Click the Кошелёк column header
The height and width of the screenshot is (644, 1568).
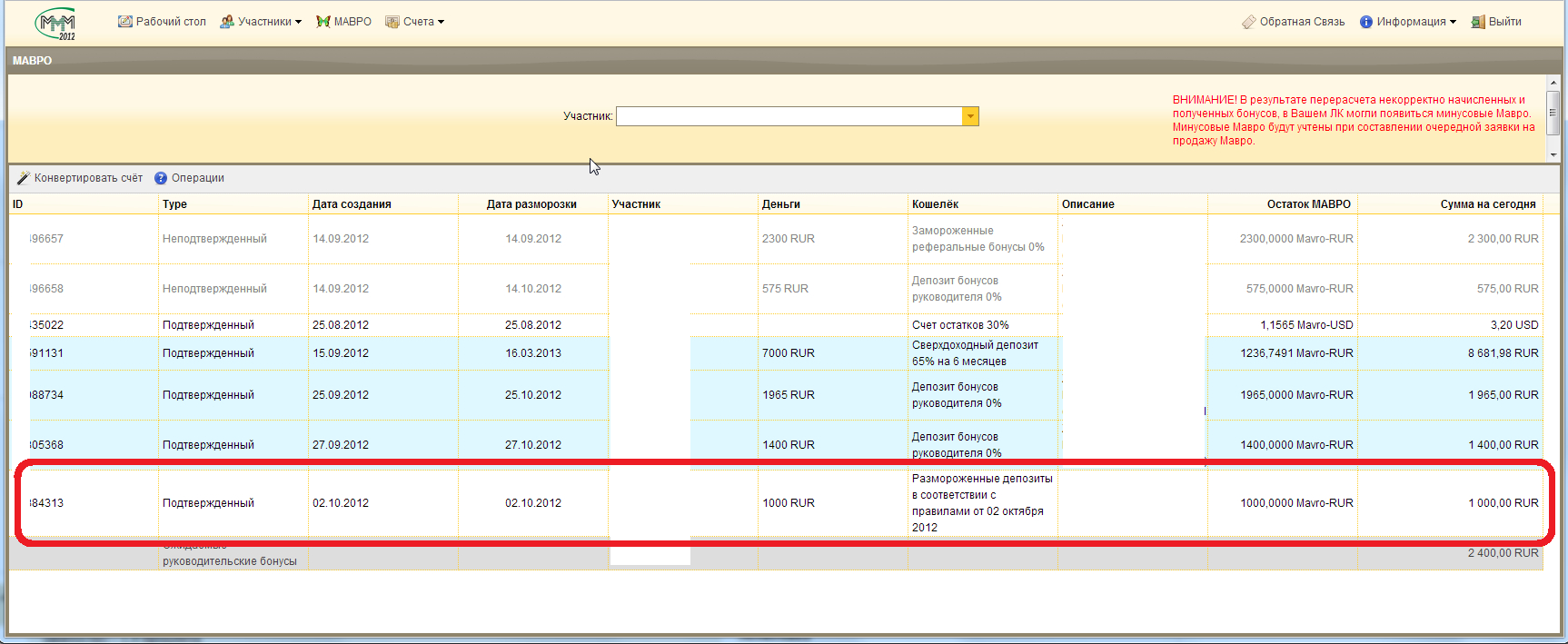click(983, 204)
